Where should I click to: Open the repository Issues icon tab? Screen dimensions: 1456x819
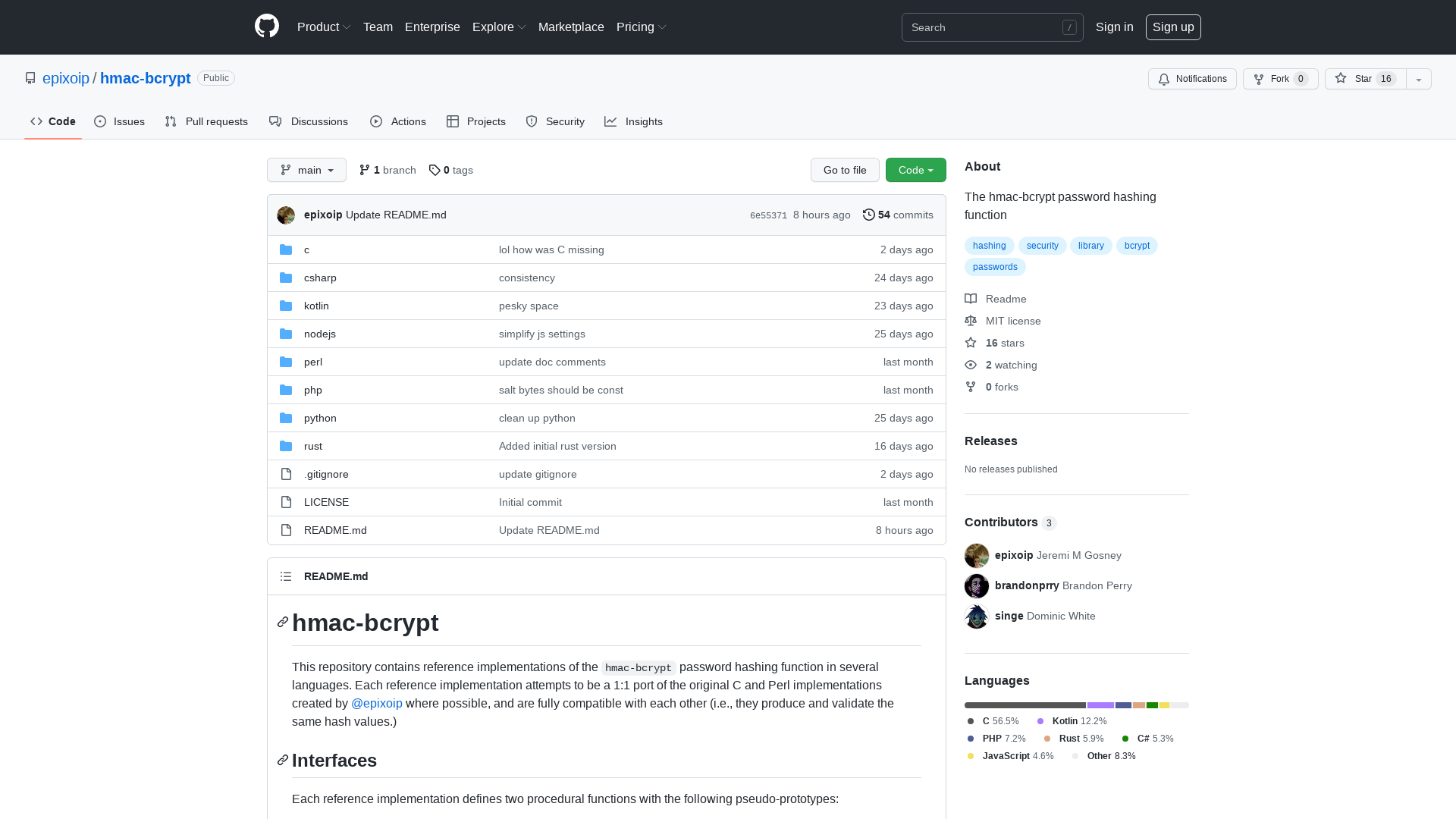100,121
